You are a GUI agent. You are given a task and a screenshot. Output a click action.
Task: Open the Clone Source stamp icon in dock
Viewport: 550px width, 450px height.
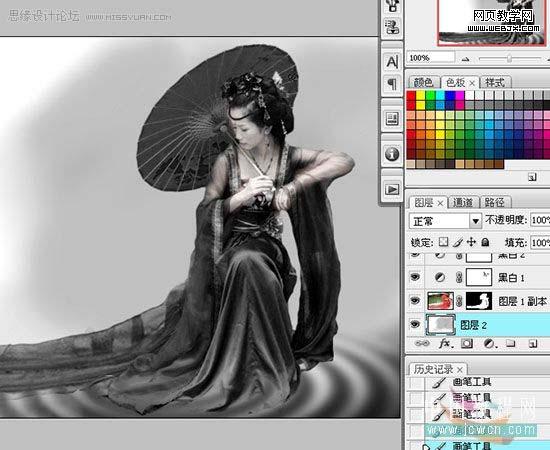pyautogui.click(x=392, y=26)
